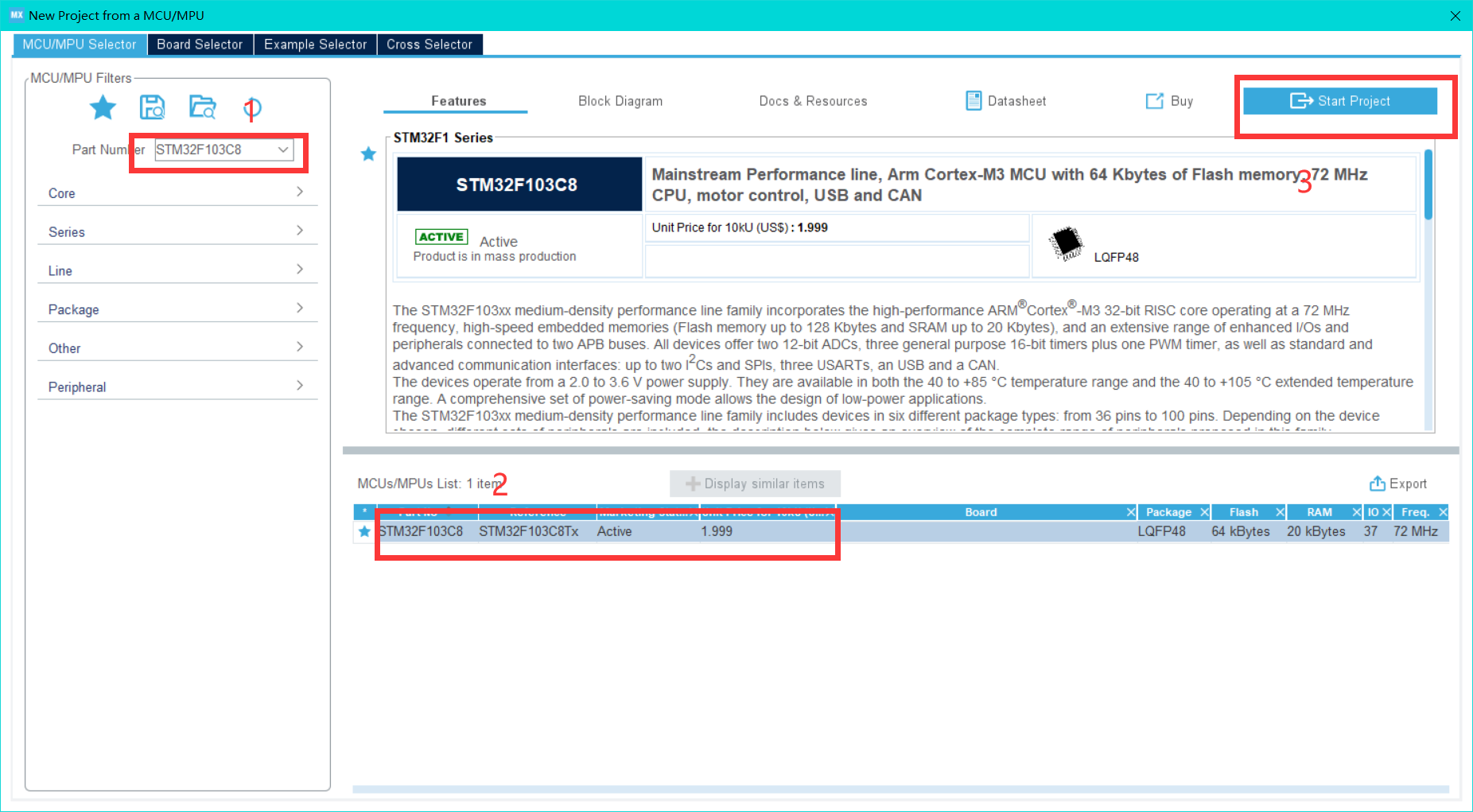The height and width of the screenshot is (812, 1473).
Task: Click inside the Part Number text field
Action: pyautogui.click(x=214, y=150)
